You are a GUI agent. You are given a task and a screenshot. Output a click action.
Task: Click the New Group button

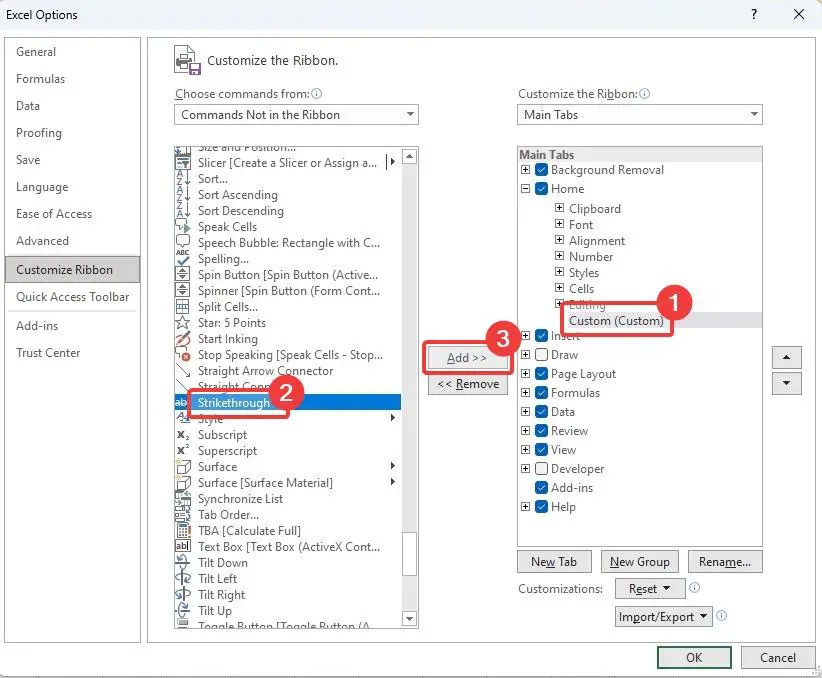point(640,562)
